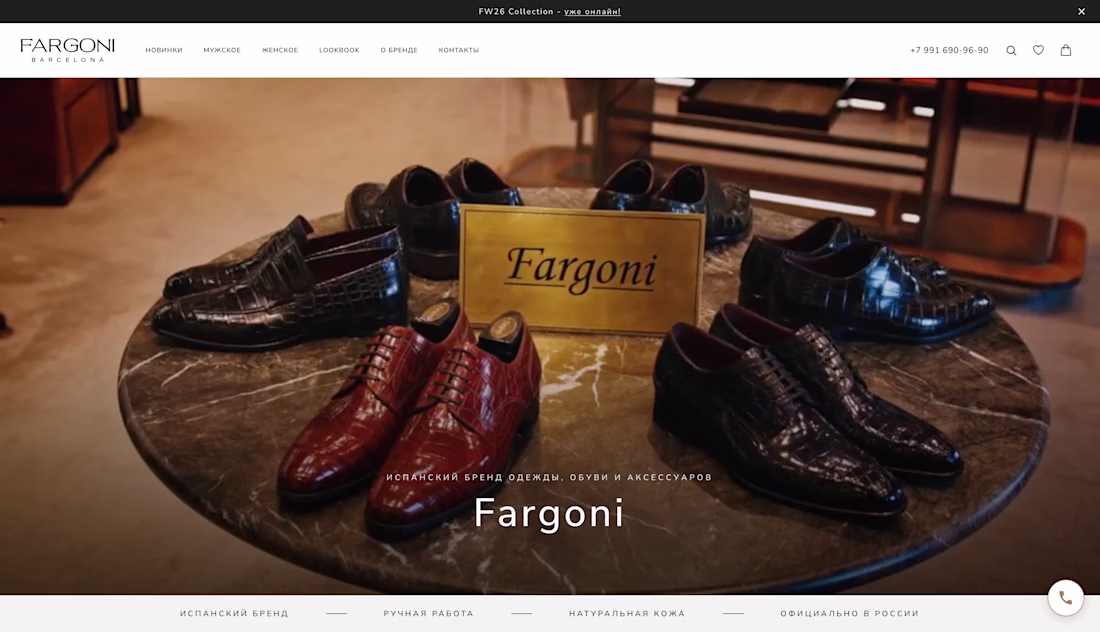Click 'FW26 Collection' announcement text

(x=516, y=11)
